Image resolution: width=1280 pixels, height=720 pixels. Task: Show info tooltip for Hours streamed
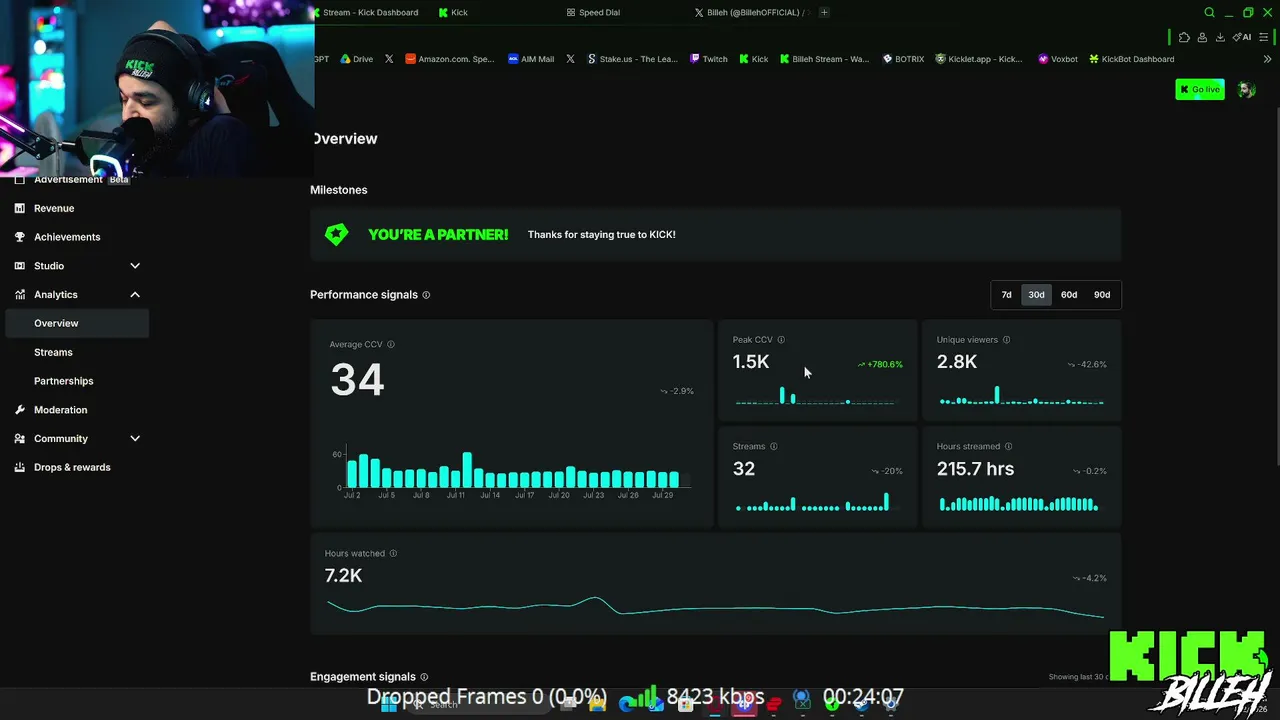click(1008, 446)
